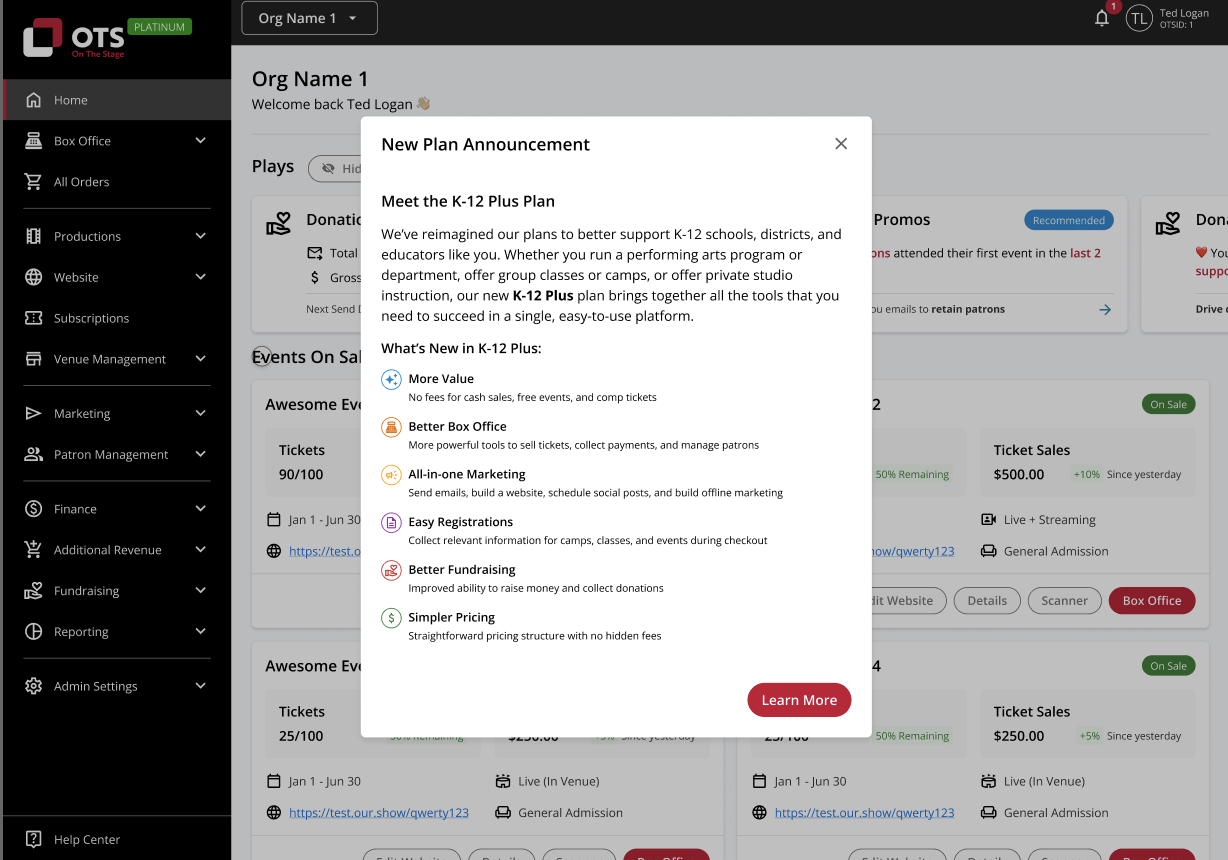Click the Productions icon in sidebar

point(34,236)
